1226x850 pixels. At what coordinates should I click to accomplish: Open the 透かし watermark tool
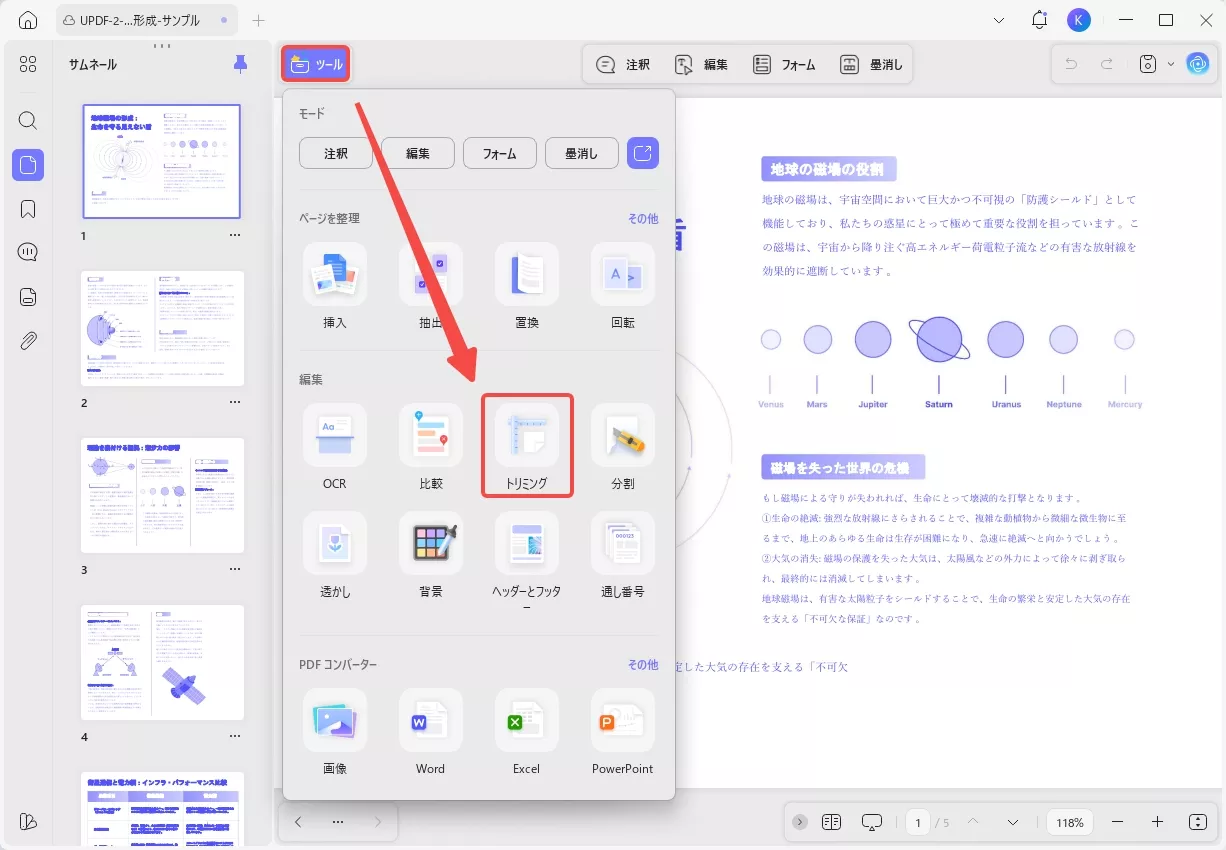(x=335, y=556)
